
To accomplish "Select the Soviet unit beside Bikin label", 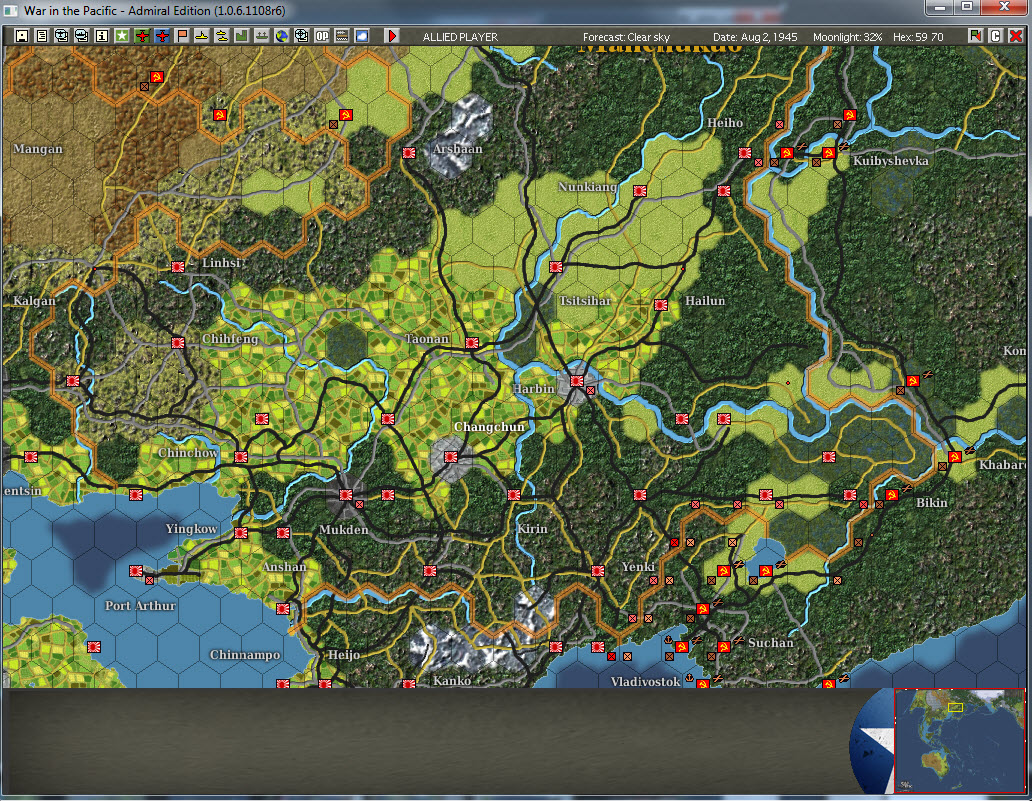I will pyautogui.click(x=892, y=494).
